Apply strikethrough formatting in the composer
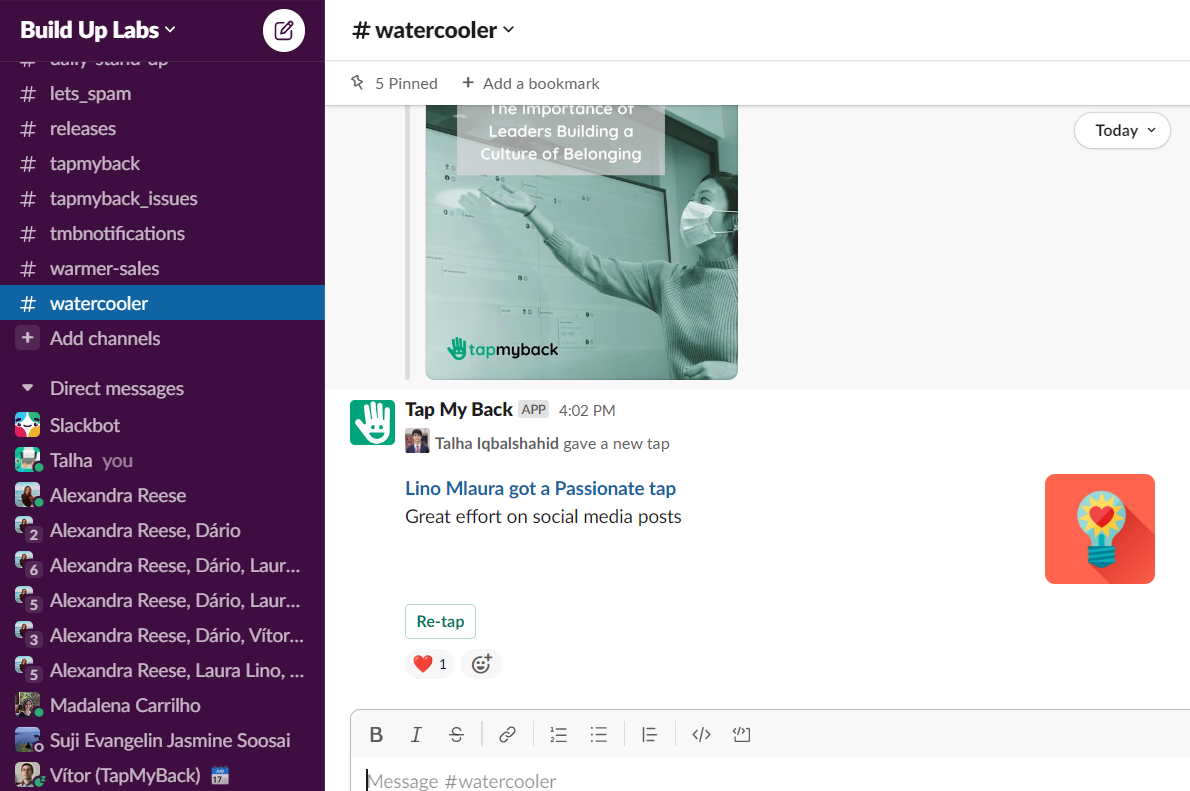The width and height of the screenshot is (1190, 791). 456,734
